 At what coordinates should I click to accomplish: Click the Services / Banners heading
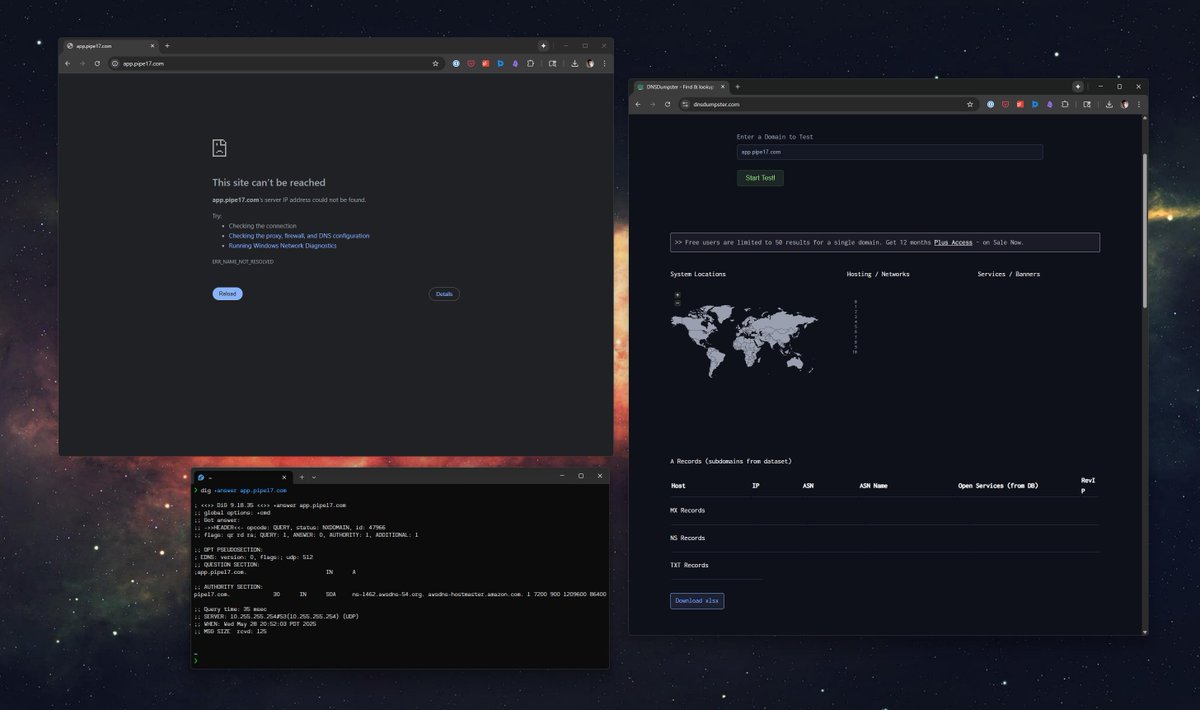point(1008,274)
